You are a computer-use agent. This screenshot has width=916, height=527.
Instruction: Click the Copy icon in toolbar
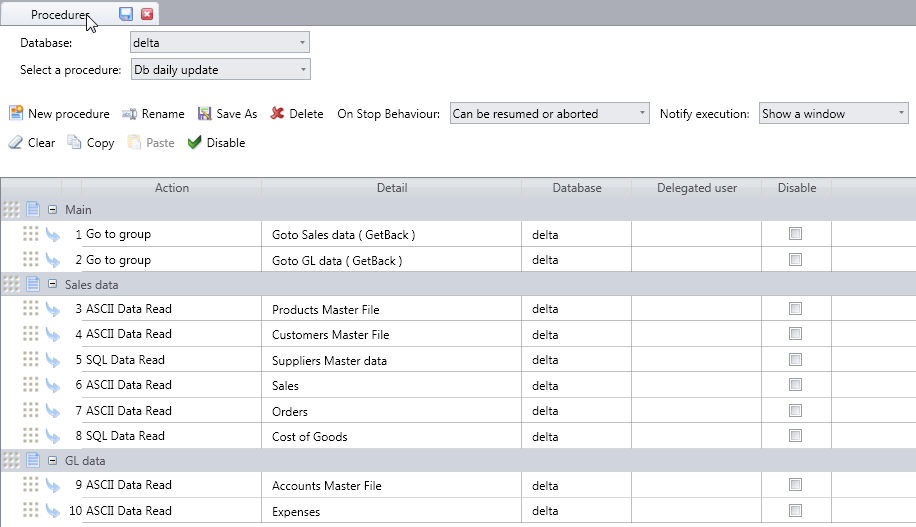pyautogui.click(x=75, y=143)
